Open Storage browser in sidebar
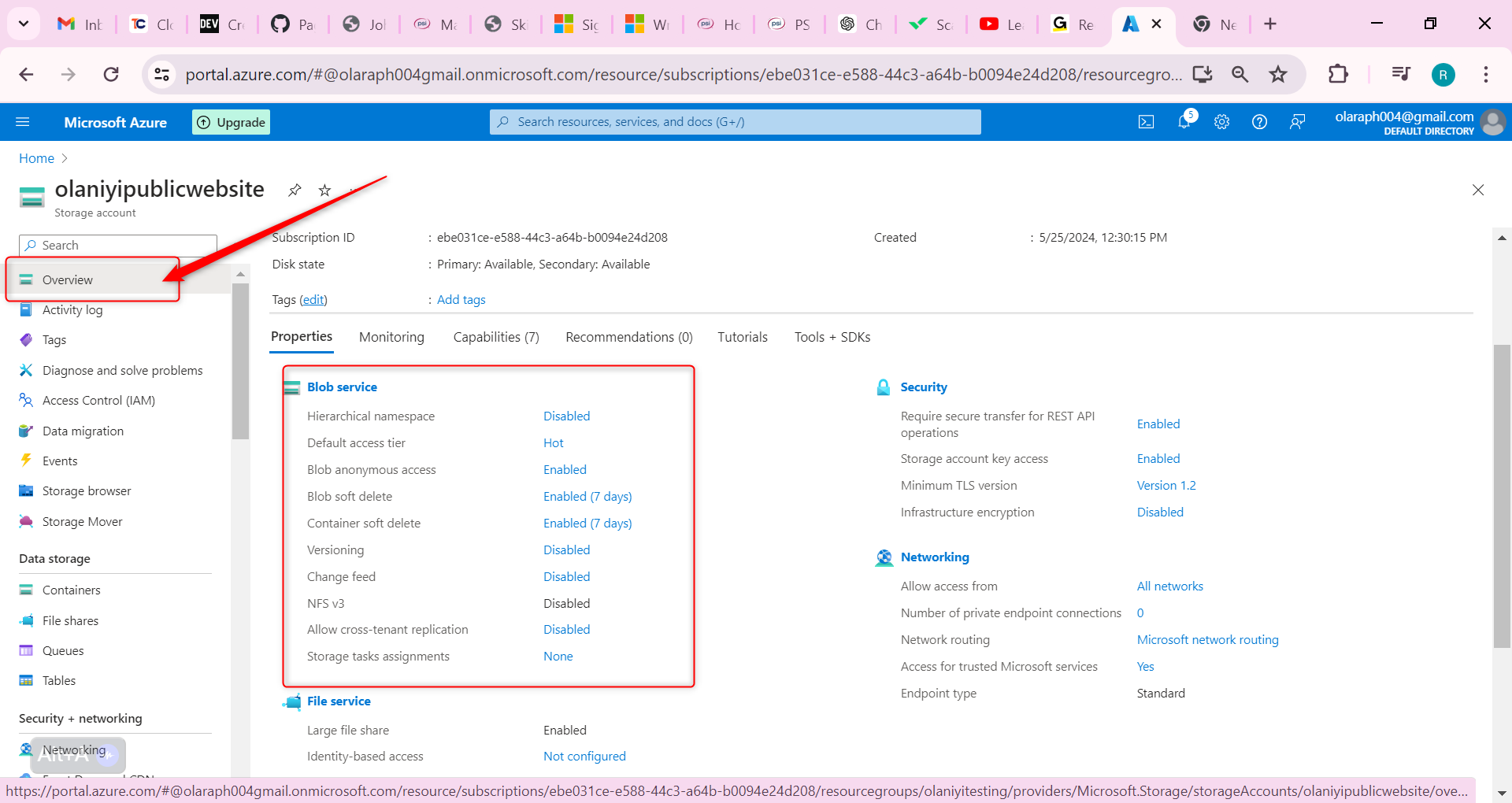The width and height of the screenshot is (1512, 803). pos(87,491)
